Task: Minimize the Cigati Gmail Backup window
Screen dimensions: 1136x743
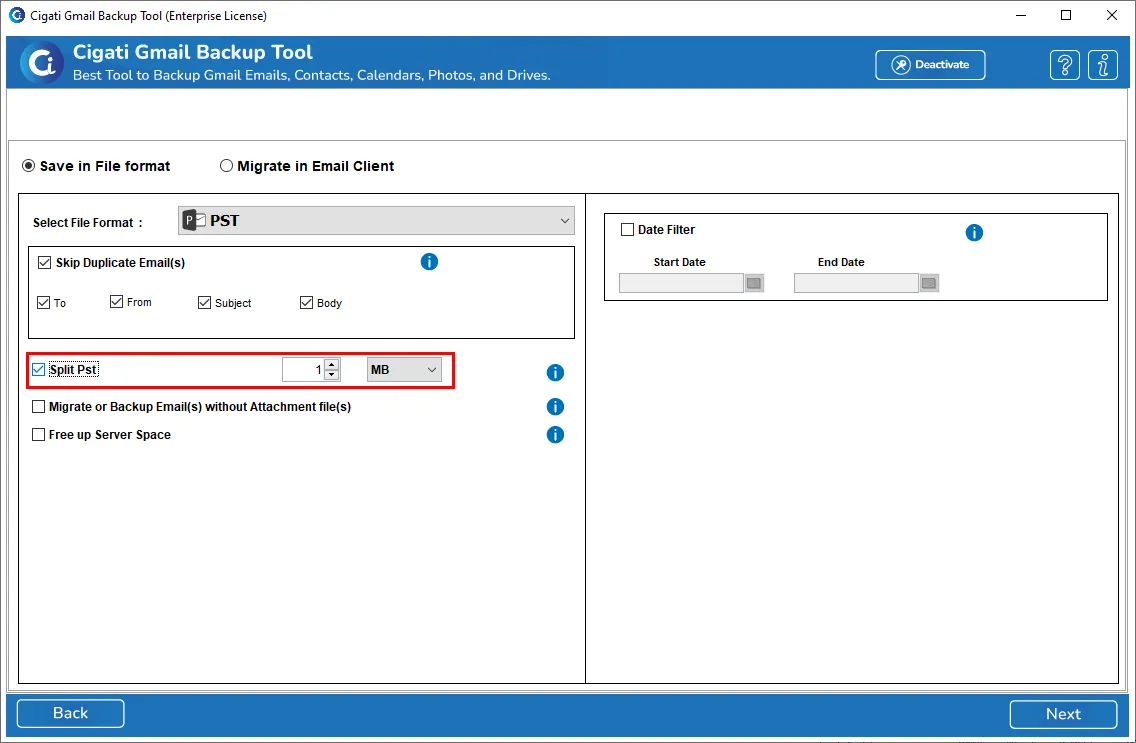Action: [1021, 15]
